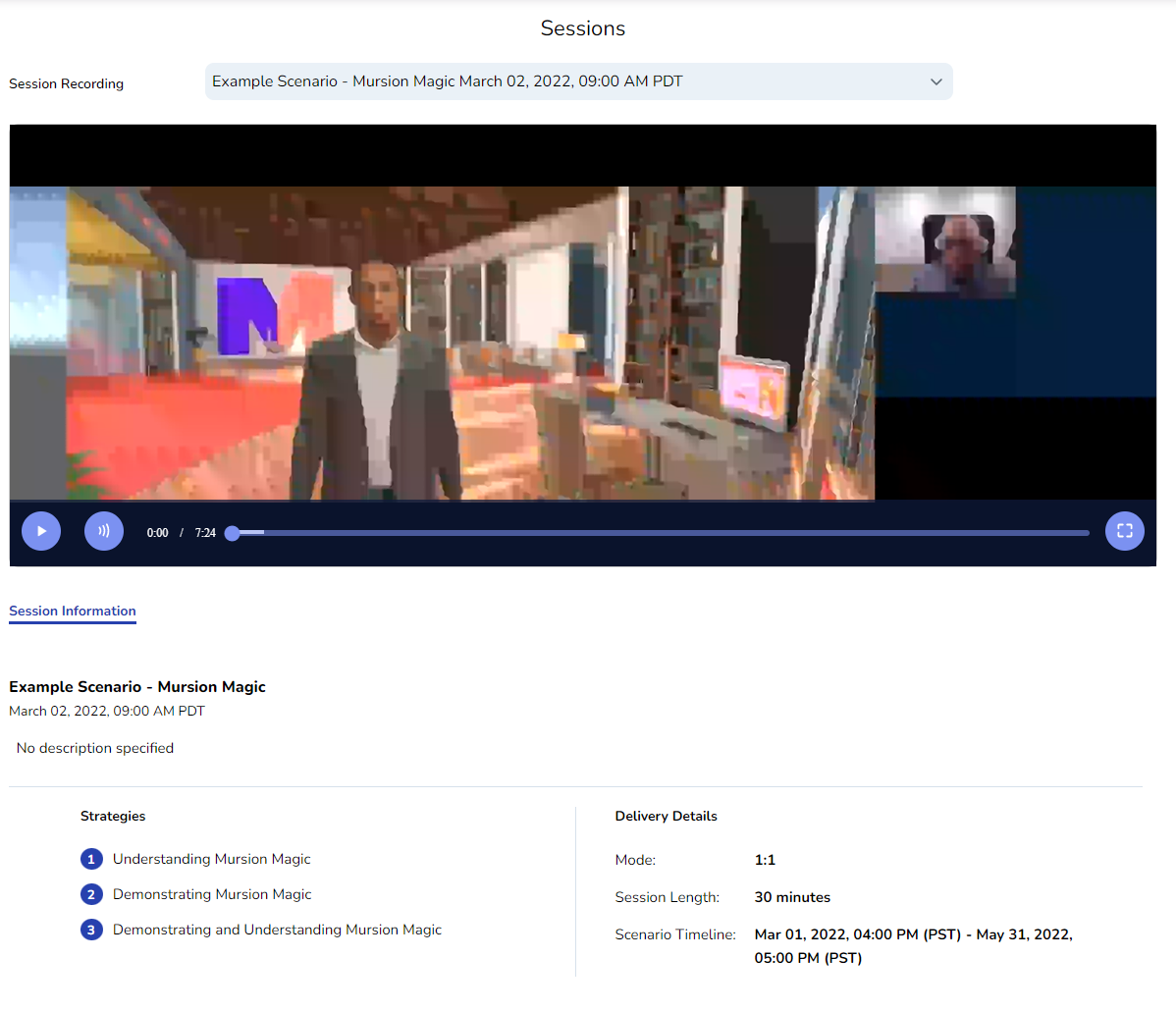This screenshot has height=1012, width=1176.
Task: Click the number 1 strategy badge
Action: click(91, 859)
